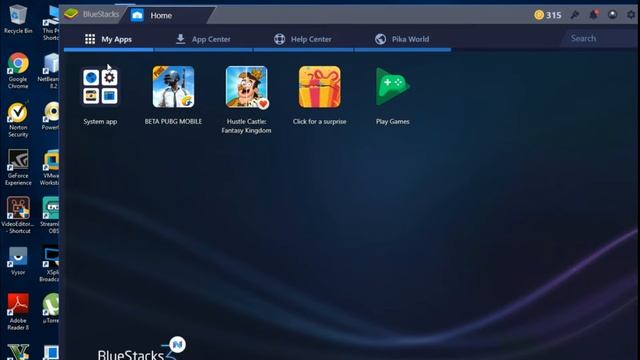
Task: Click the heart badge on Hustle Castle icon
Action: [263, 104]
